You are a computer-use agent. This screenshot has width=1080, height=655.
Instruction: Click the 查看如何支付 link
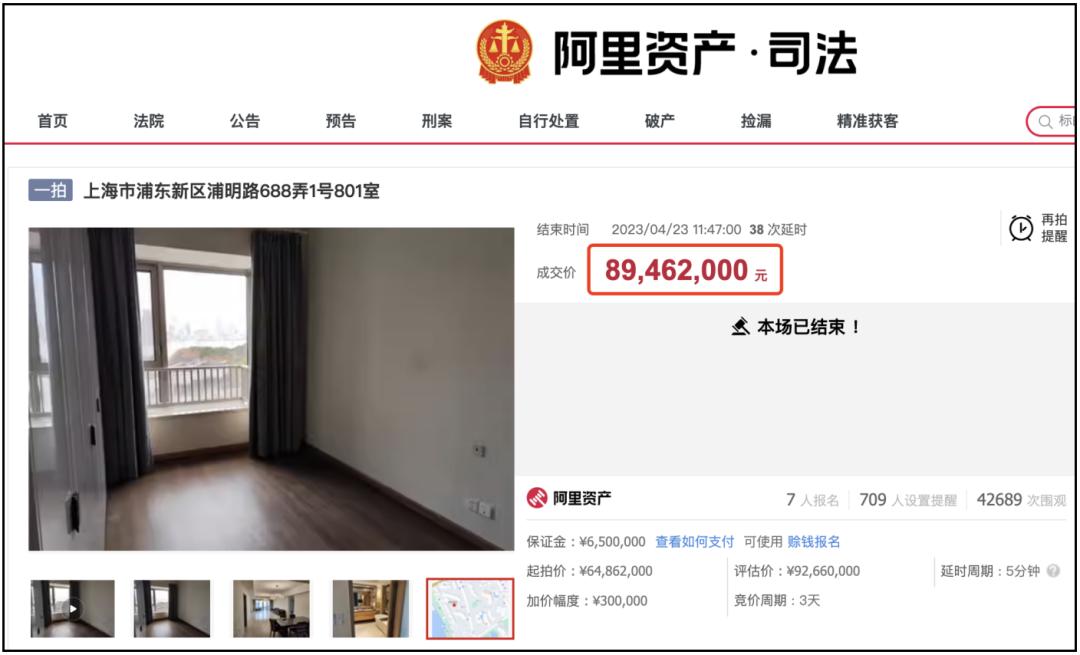tap(694, 542)
